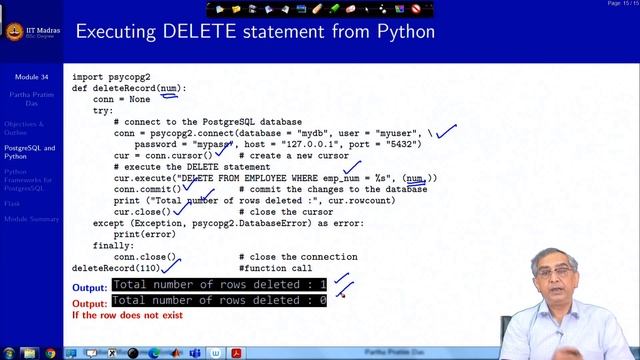The width and height of the screenshot is (640, 360).
Task: Click 'Partha Pratim Das' in slide sidebar
Action: point(31,99)
